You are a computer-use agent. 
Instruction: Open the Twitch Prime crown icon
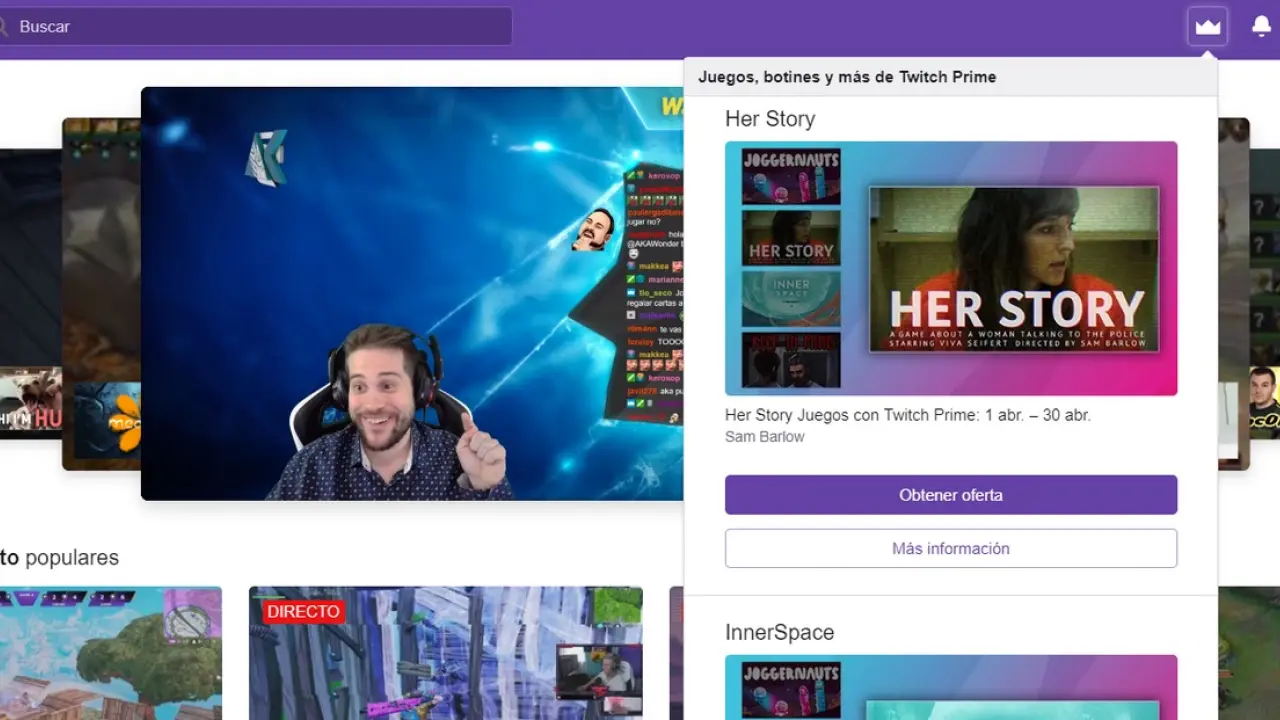(x=1207, y=27)
